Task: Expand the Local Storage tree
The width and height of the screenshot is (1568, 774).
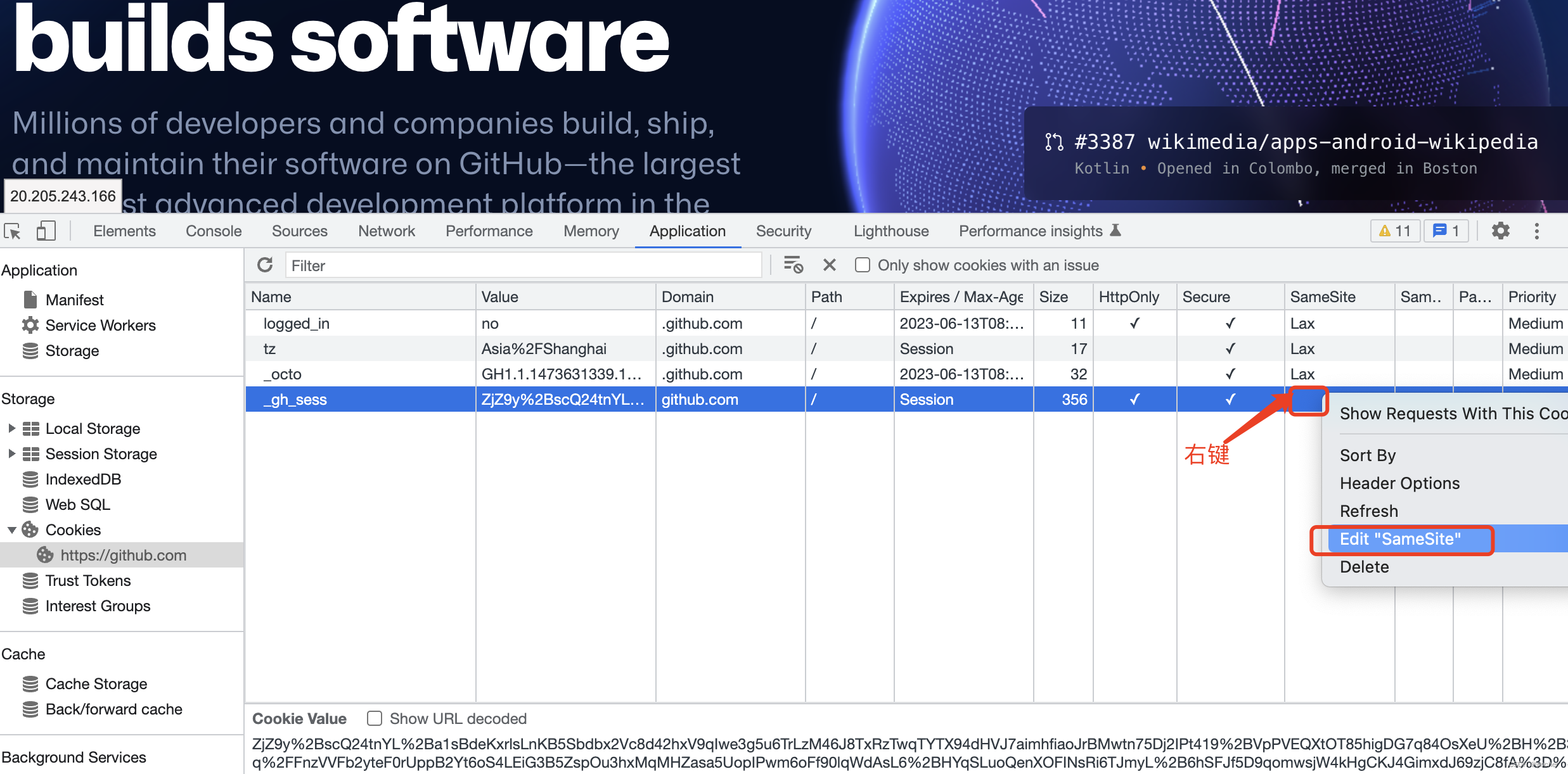Action: click(11, 428)
